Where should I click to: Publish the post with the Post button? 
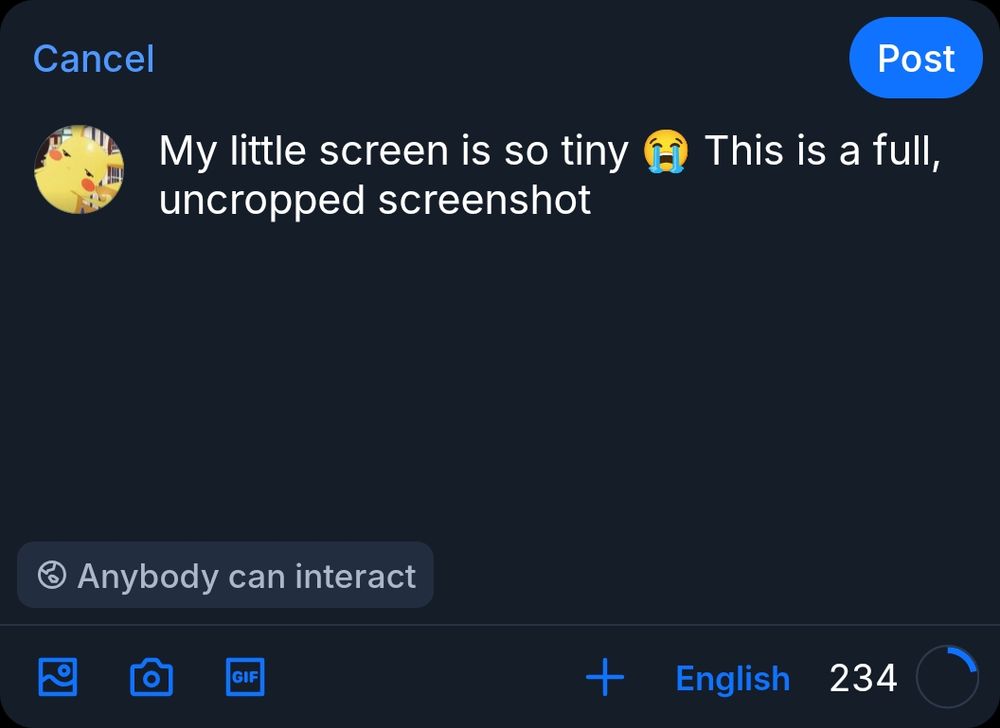(916, 57)
